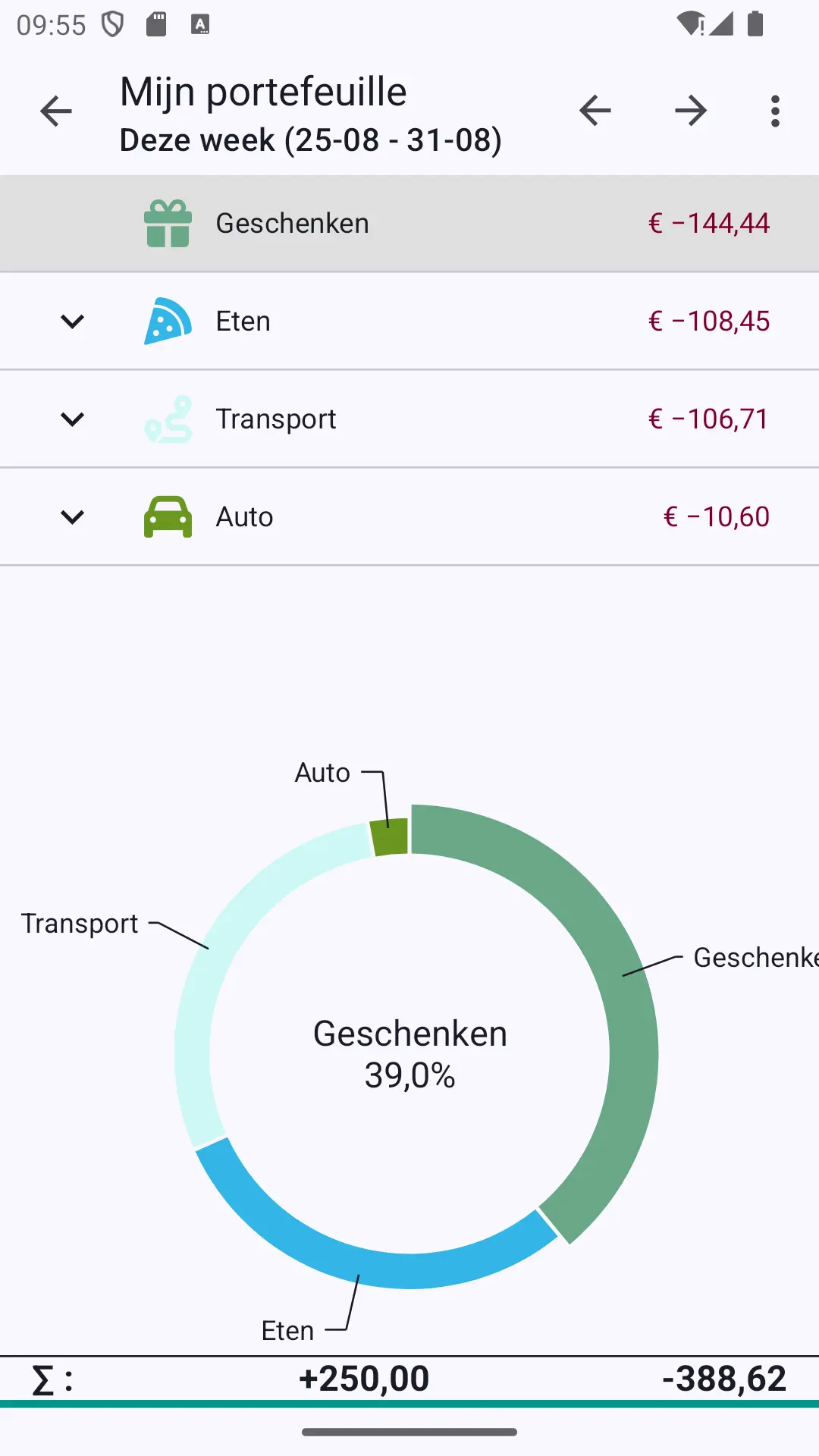Tap the Deze week date range subtitle
Viewport: 819px width, 1456px height.
point(311,140)
